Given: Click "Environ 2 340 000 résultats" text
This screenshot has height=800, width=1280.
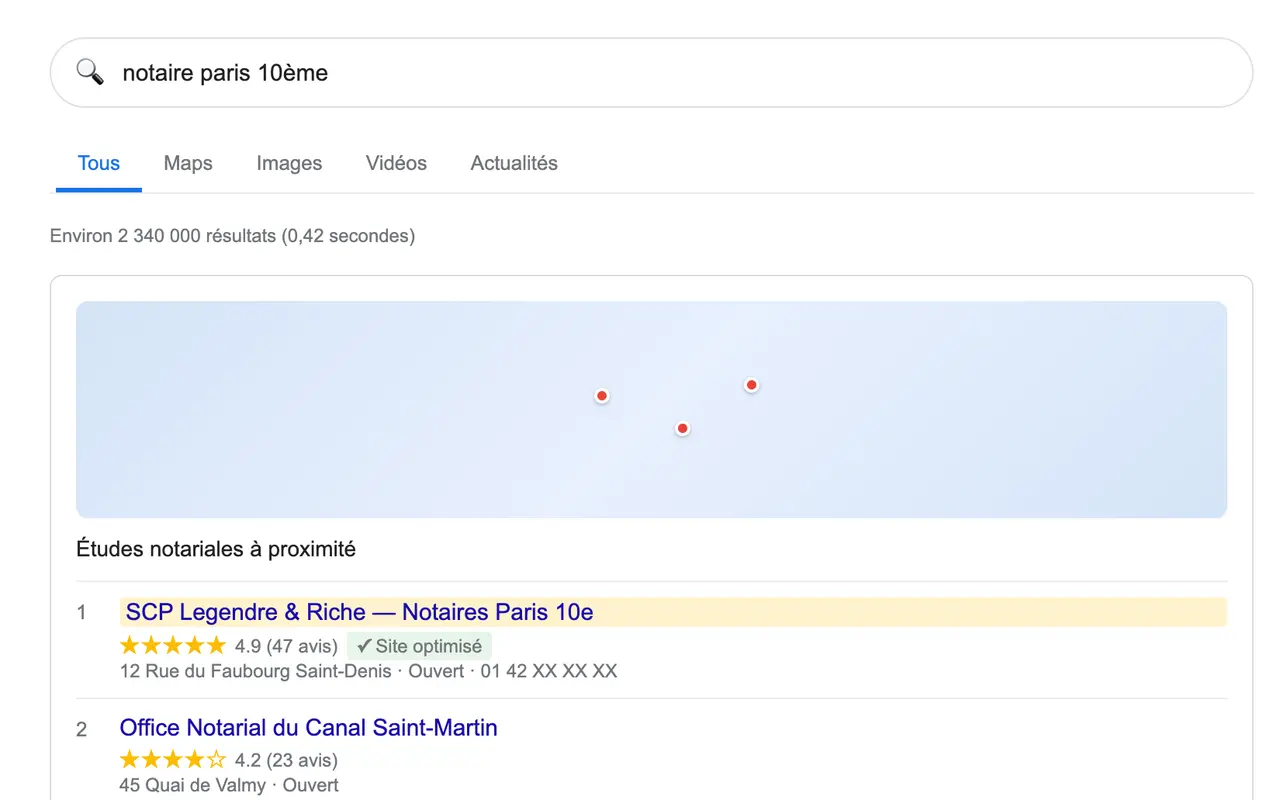Looking at the screenshot, I should click(x=162, y=236).
